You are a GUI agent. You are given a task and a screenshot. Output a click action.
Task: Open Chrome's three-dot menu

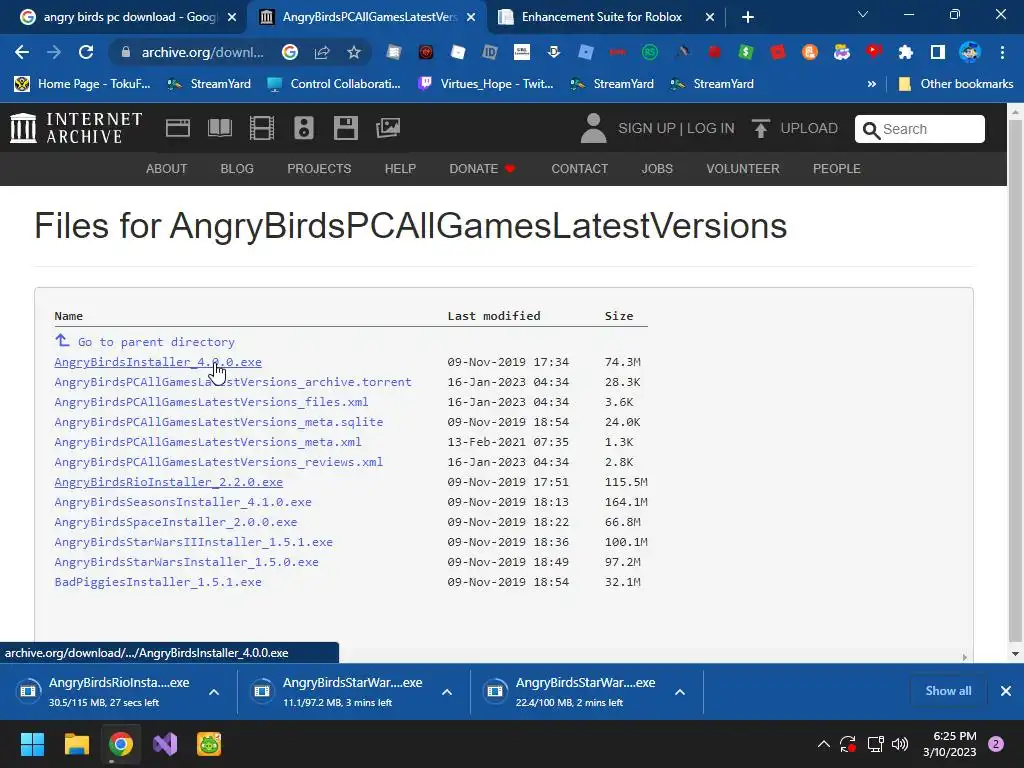tap(1002, 52)
